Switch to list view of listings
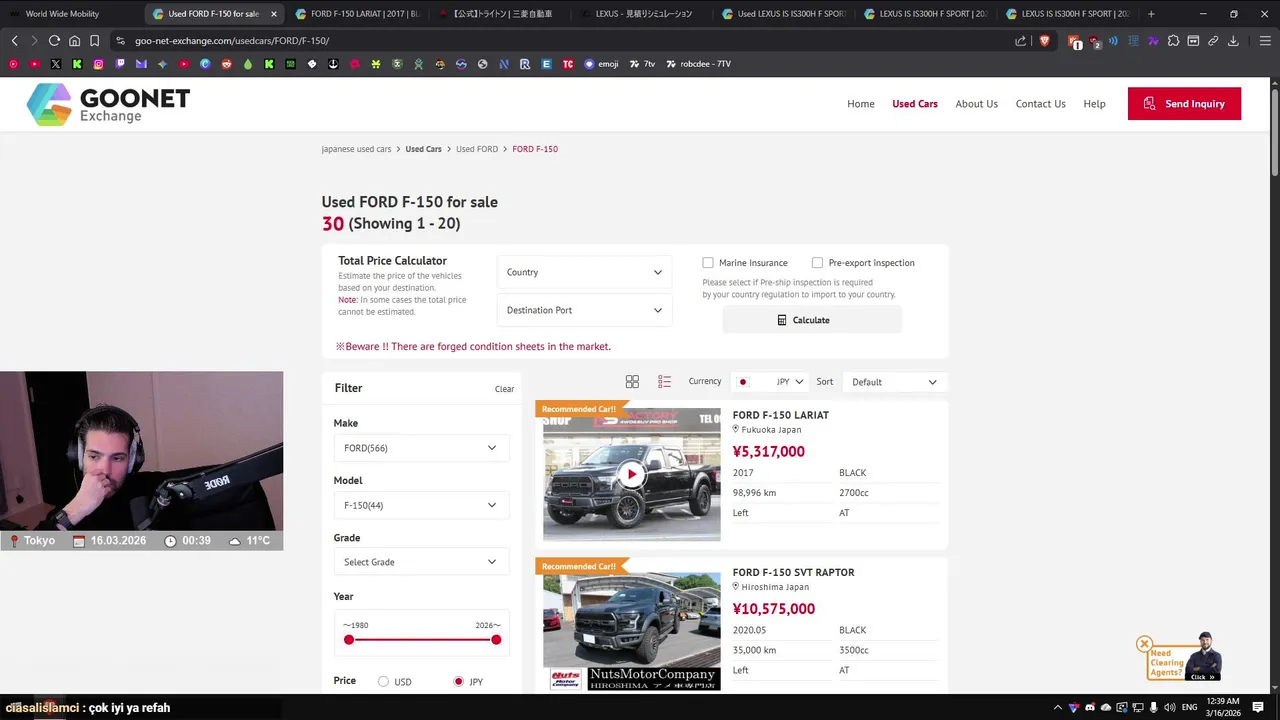Viewport: 1280px width, 720px height. pyautogui.click(x=664, y=382)
